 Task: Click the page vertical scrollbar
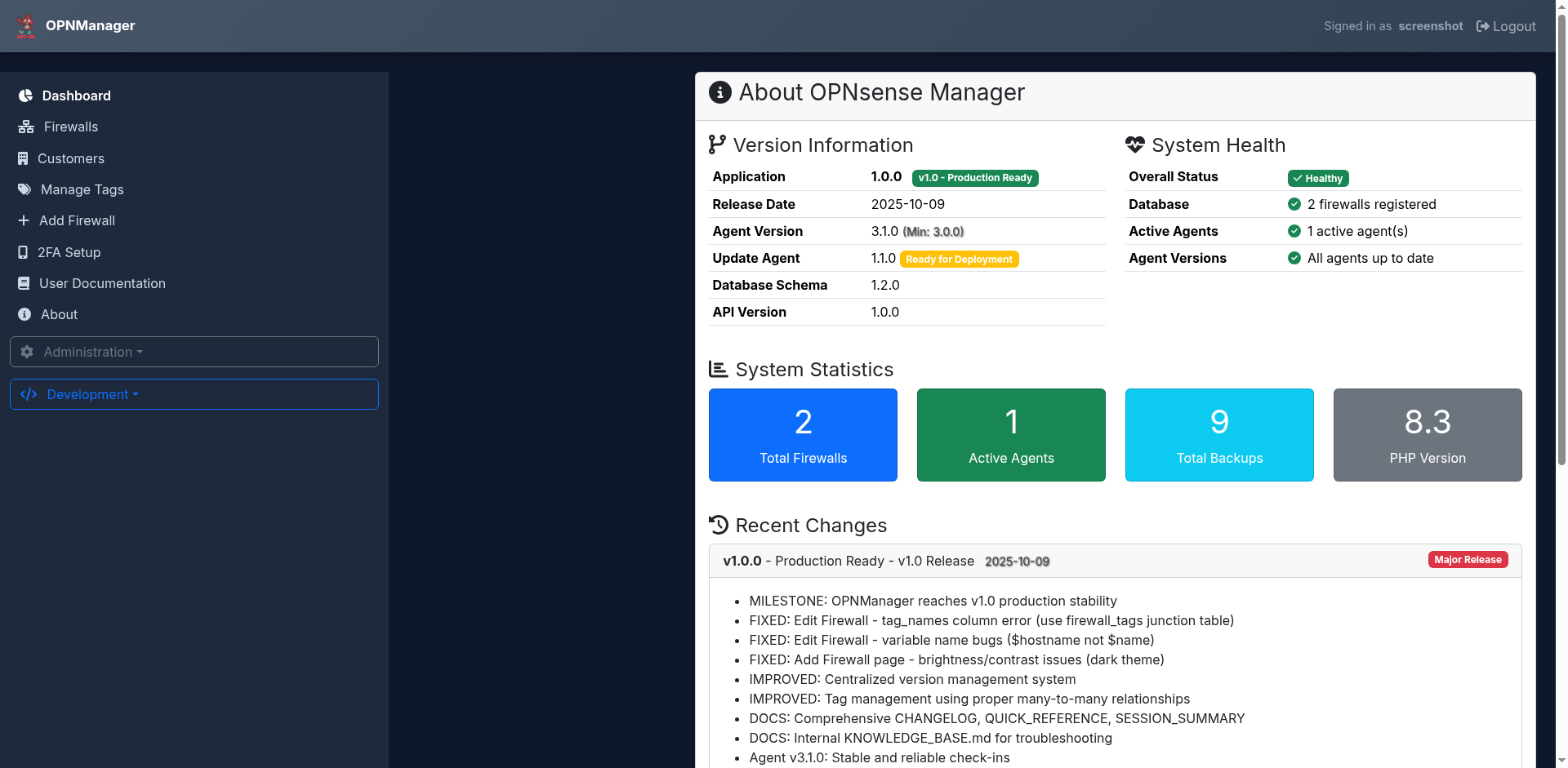1561,245
